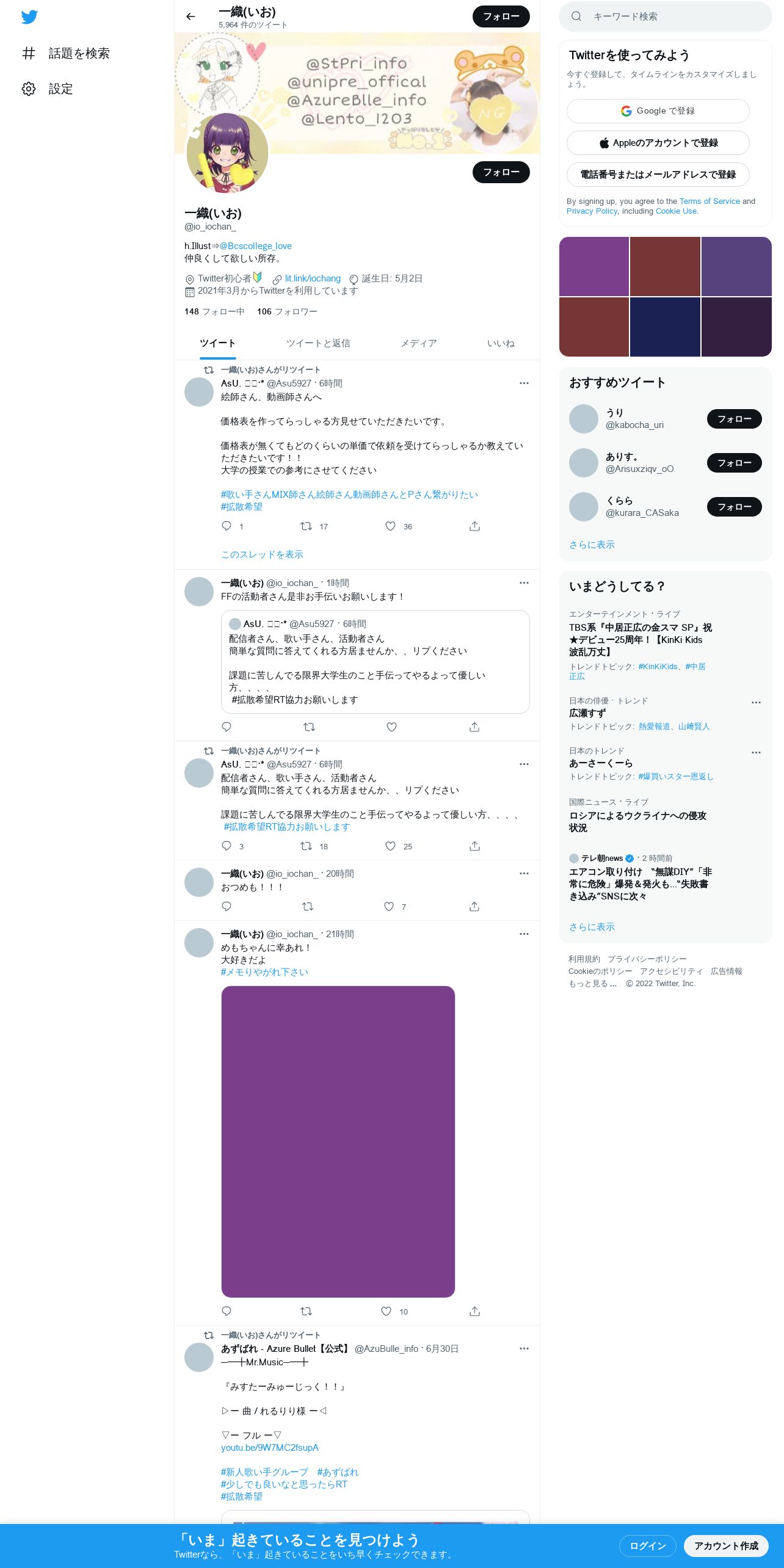Like the tweet with 25 likes

(x=390, y=846)
